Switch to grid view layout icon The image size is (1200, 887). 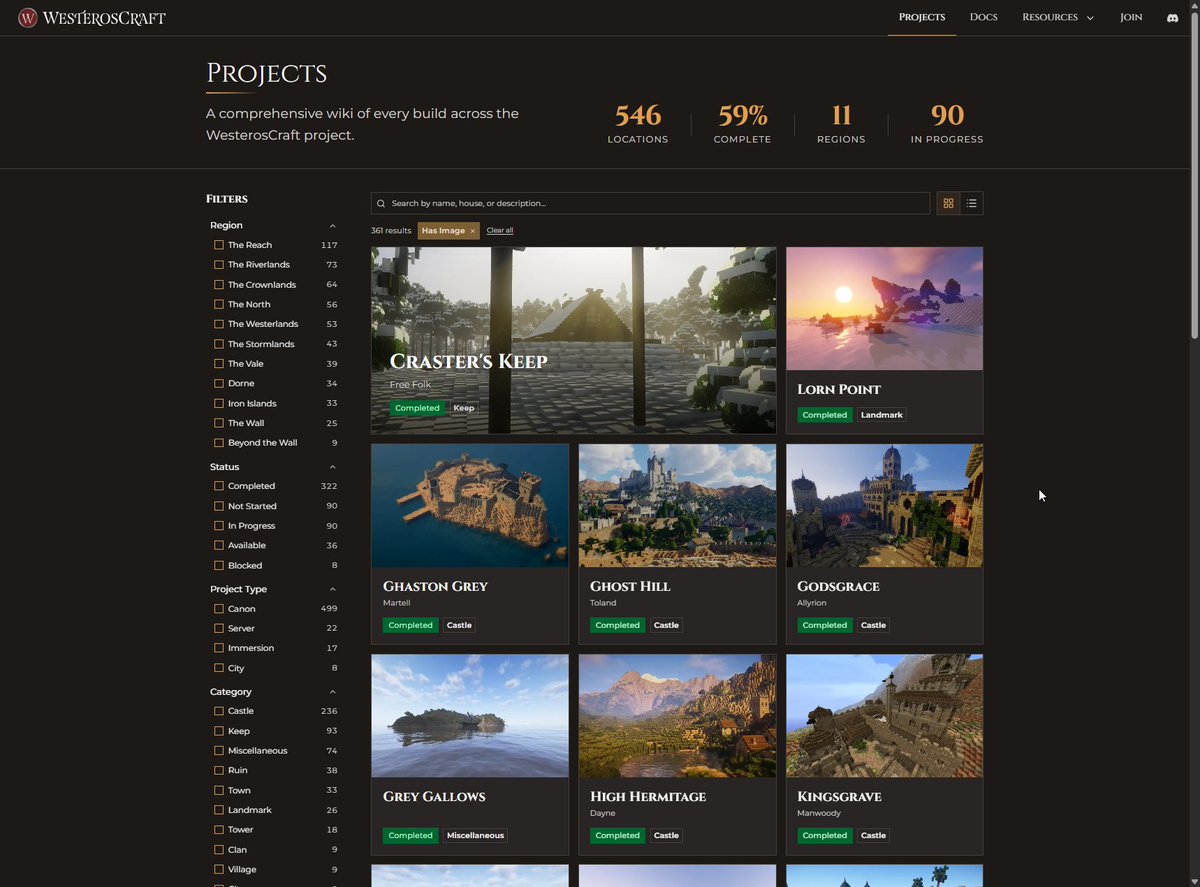[948, 203]
